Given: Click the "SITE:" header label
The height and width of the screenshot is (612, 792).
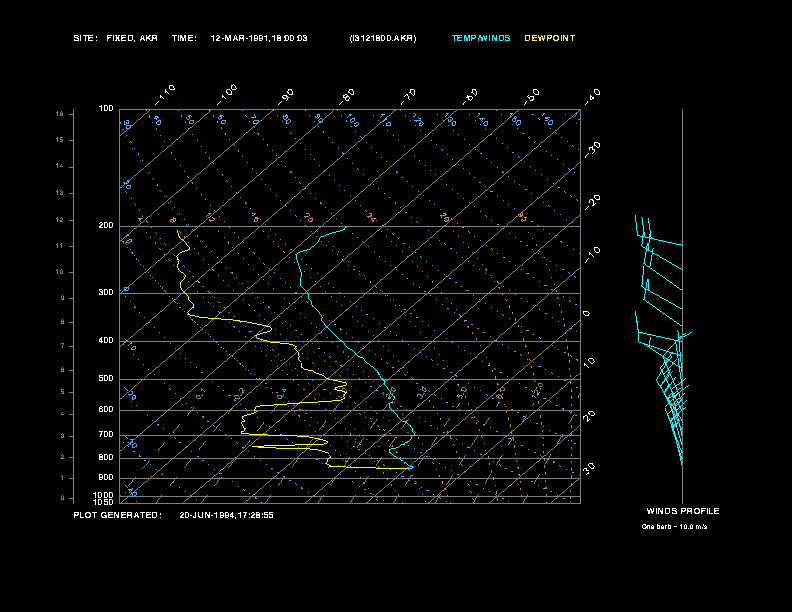Looking at the screenshot, I should click(85, 38).
